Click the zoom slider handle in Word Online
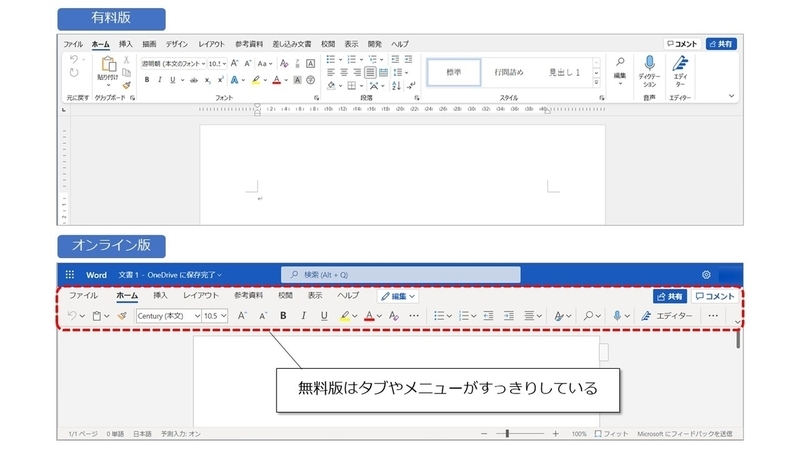The height and width of the screenshot is (450, 800). tap(507, 434)
